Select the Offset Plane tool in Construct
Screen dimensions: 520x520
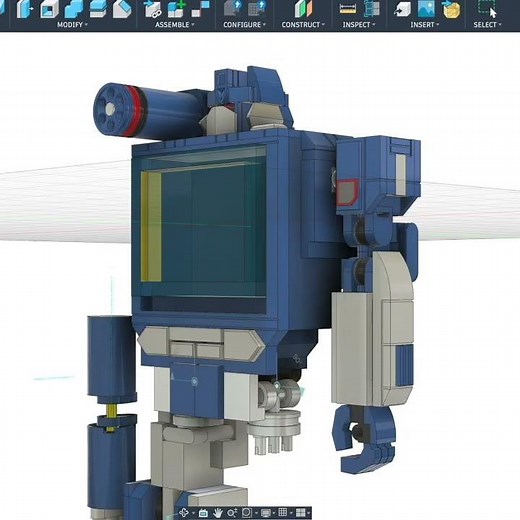pos(304,9)
